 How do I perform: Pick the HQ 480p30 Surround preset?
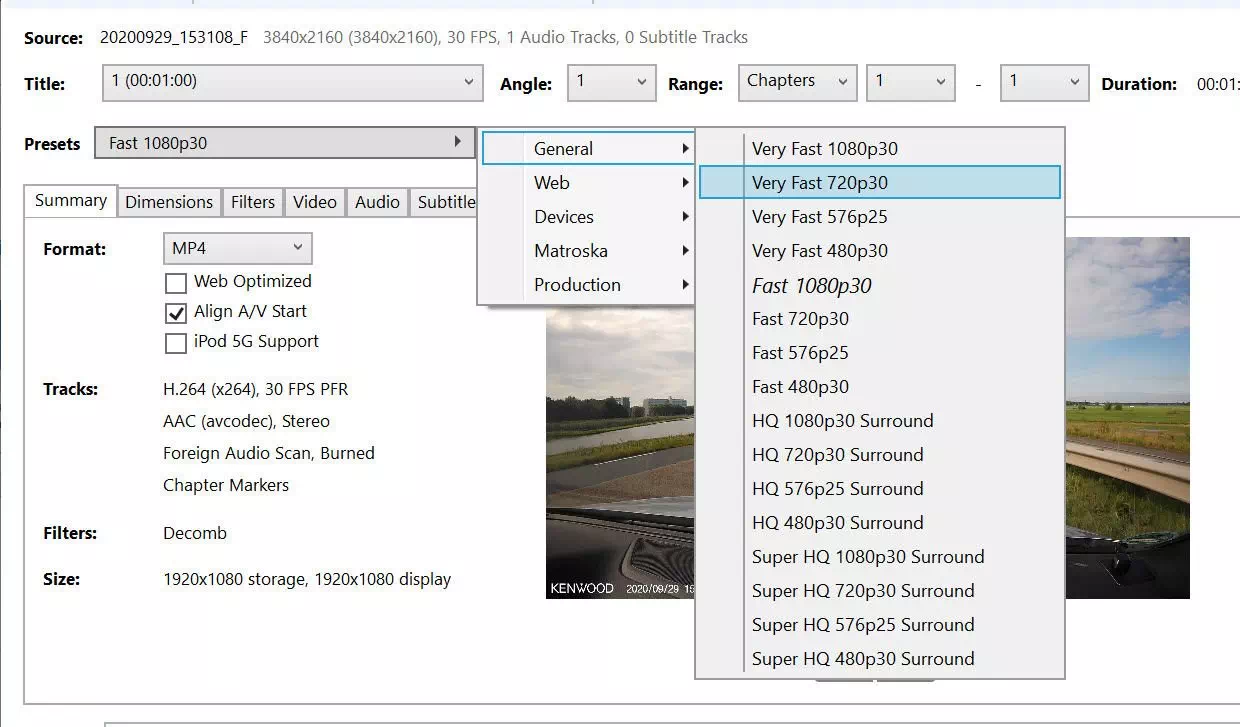pos(880,523)
